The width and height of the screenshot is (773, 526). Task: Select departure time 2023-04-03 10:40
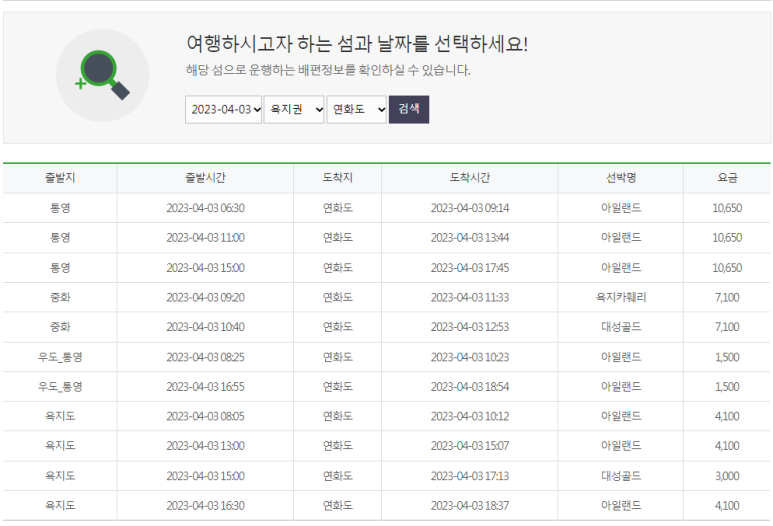pos(205,327)
